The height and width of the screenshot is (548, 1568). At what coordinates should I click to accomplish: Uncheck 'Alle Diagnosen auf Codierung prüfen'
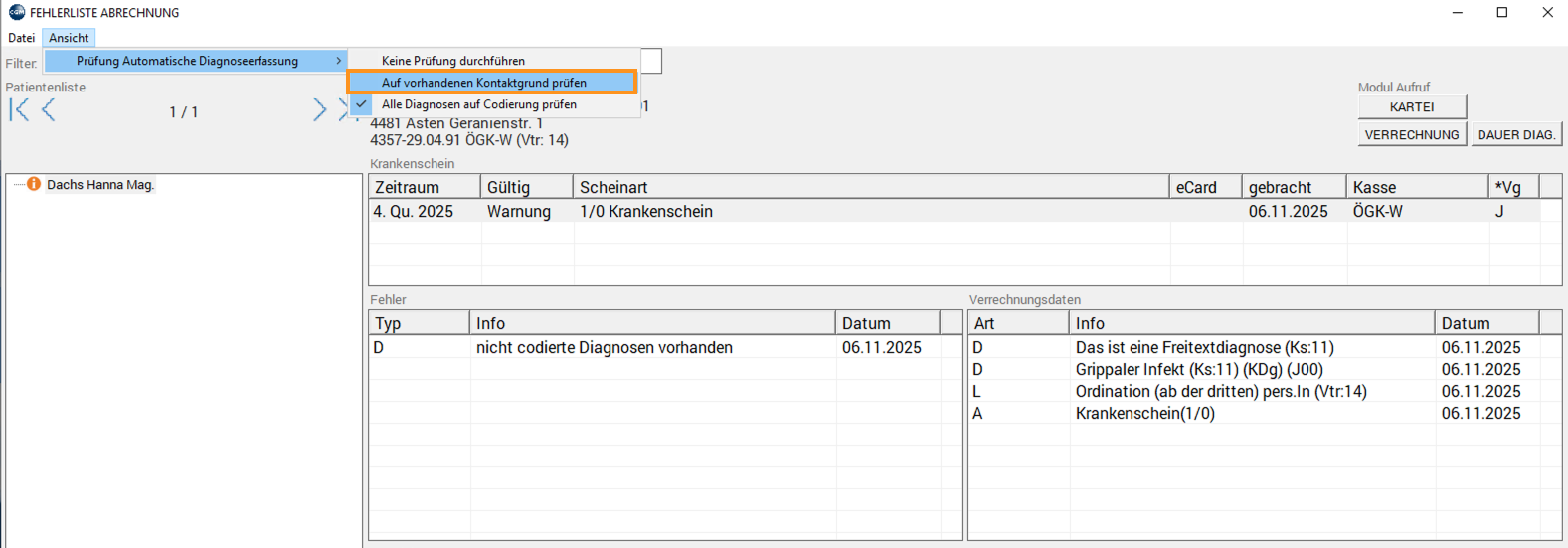coord(478,104)
